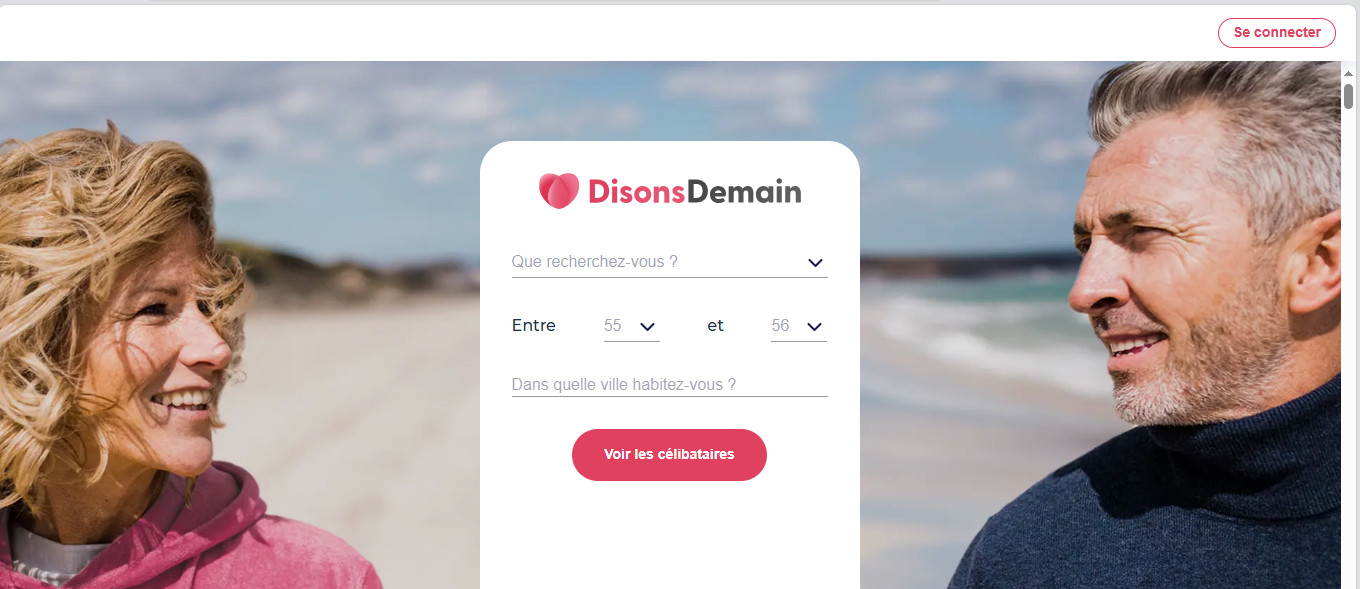Expand the chevron next to age 55
The height and width of the screenshot is (589, 1360).
point(647,327)
